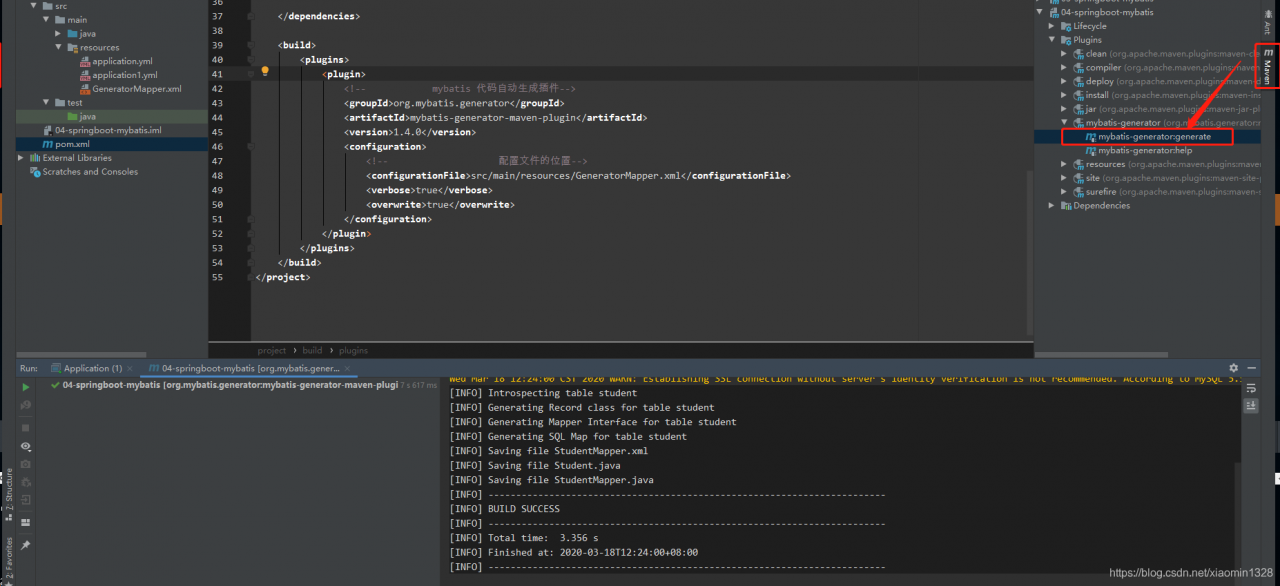The image size is (1280, 586).
Task: Click the scroll to end console icon
Action: coord(1250,405)
